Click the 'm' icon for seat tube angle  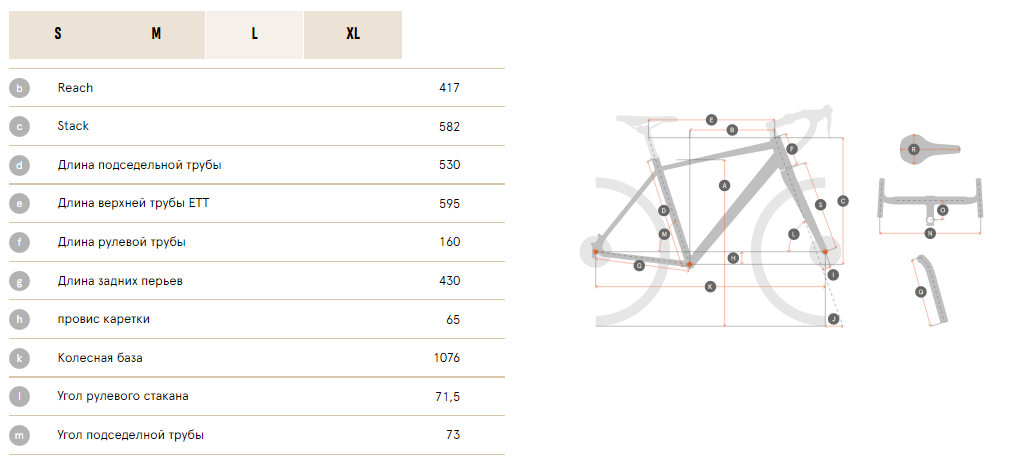coord(19,435)
